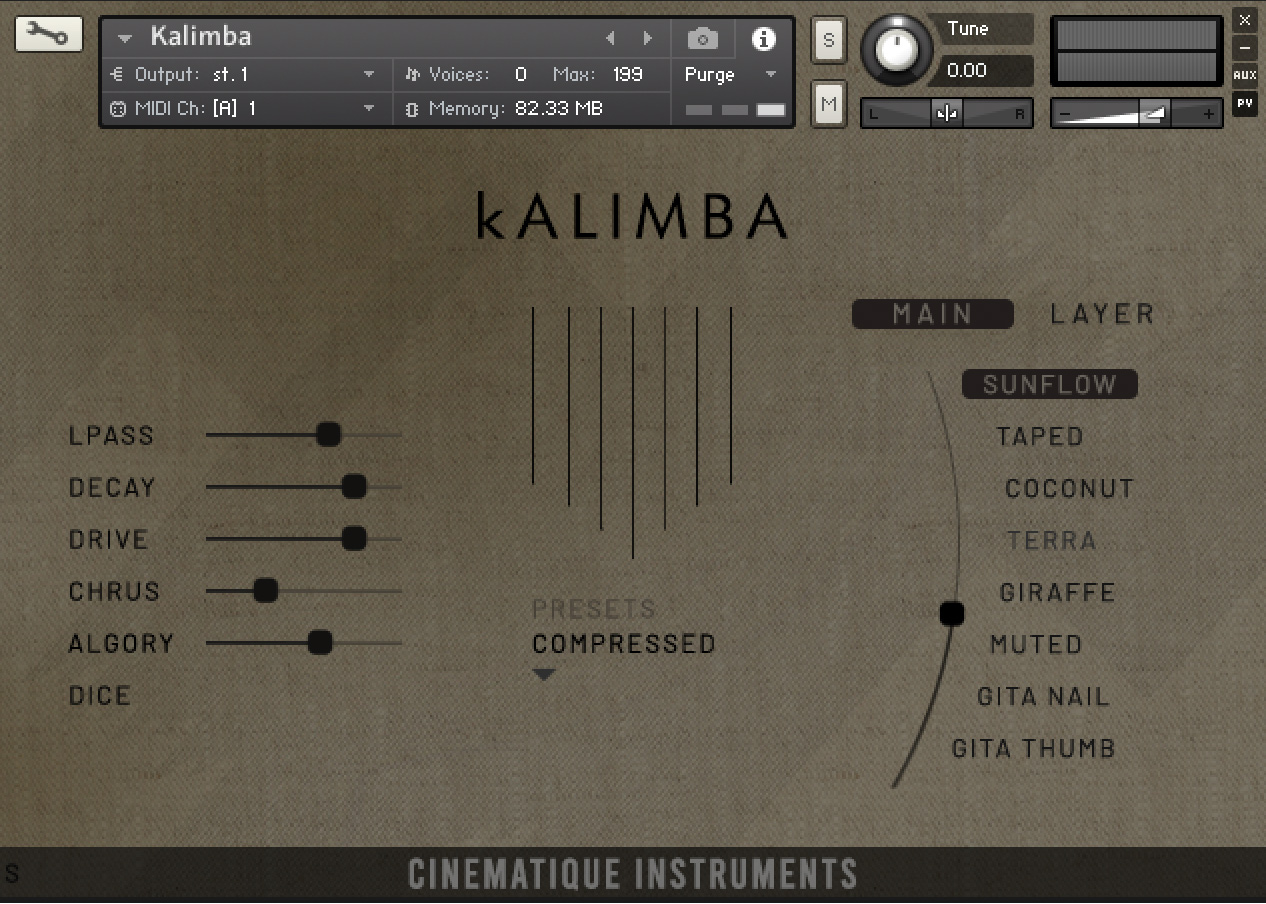Click the level meter display
Image resolution: width=1266 pixels, height=904 pixels.
1137,51
